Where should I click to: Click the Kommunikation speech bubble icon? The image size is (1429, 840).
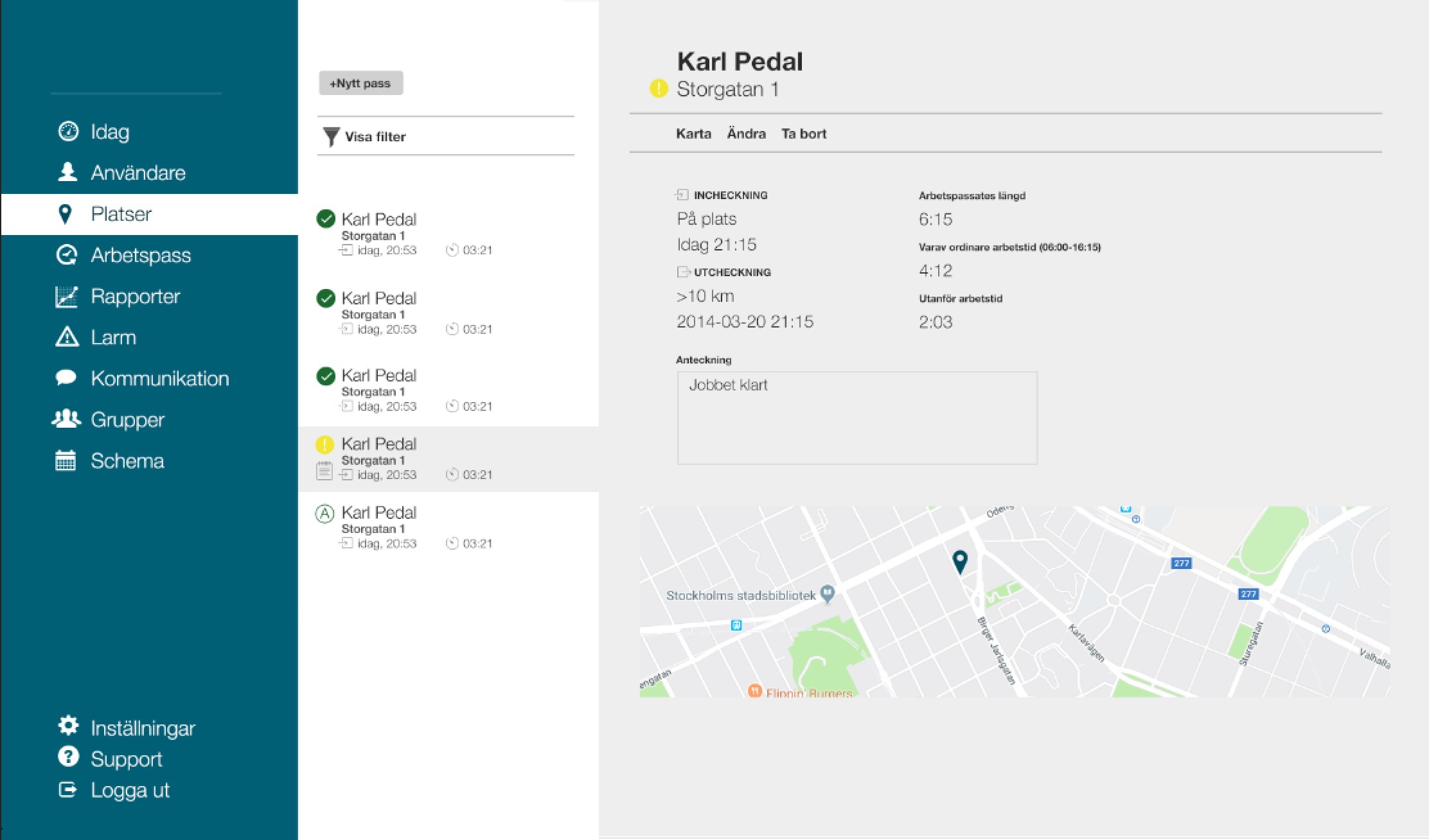(x=66, y=378)
